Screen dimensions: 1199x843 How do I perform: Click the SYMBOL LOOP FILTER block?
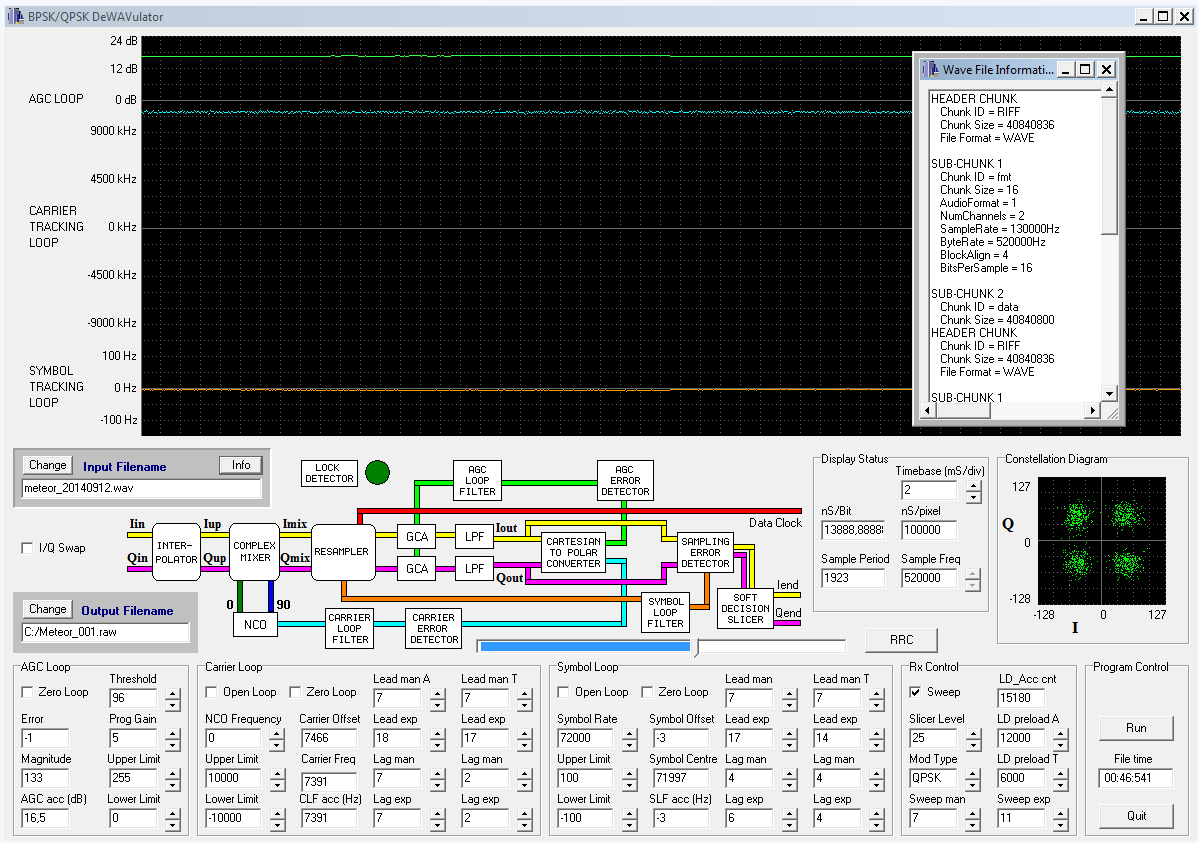tap(665, 613)
